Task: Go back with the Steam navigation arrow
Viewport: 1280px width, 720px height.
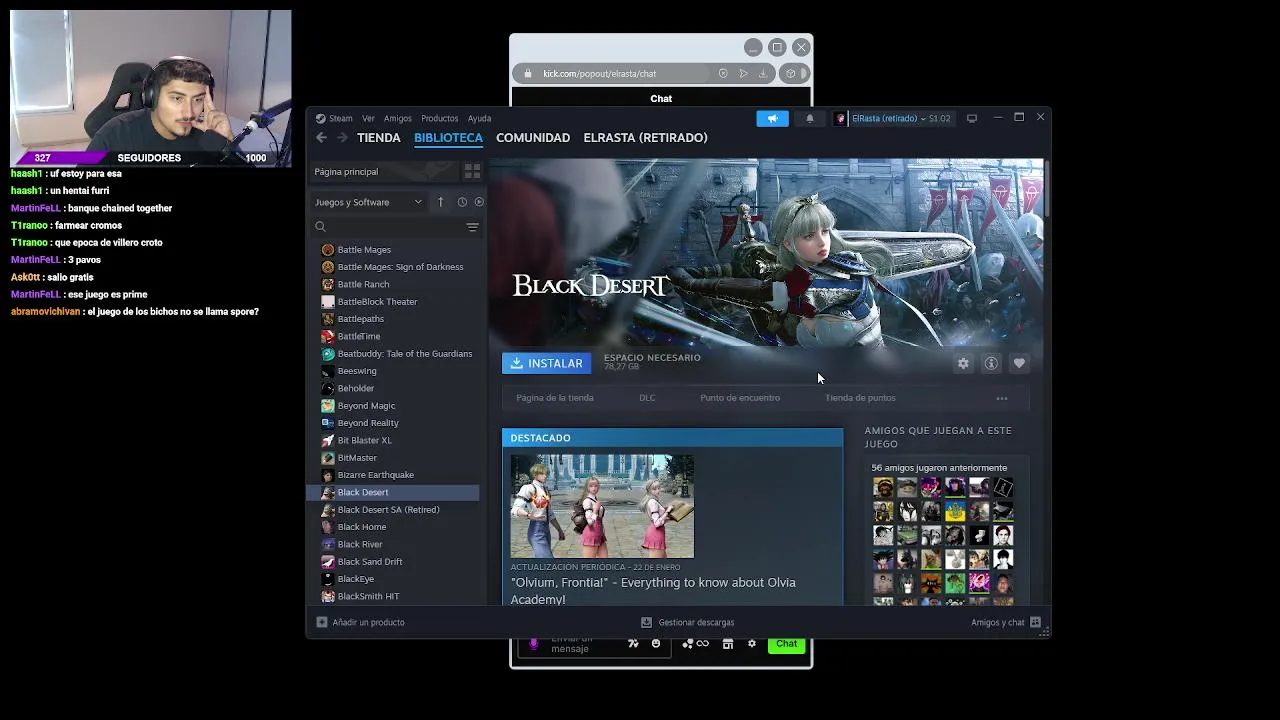Action: 321,138
